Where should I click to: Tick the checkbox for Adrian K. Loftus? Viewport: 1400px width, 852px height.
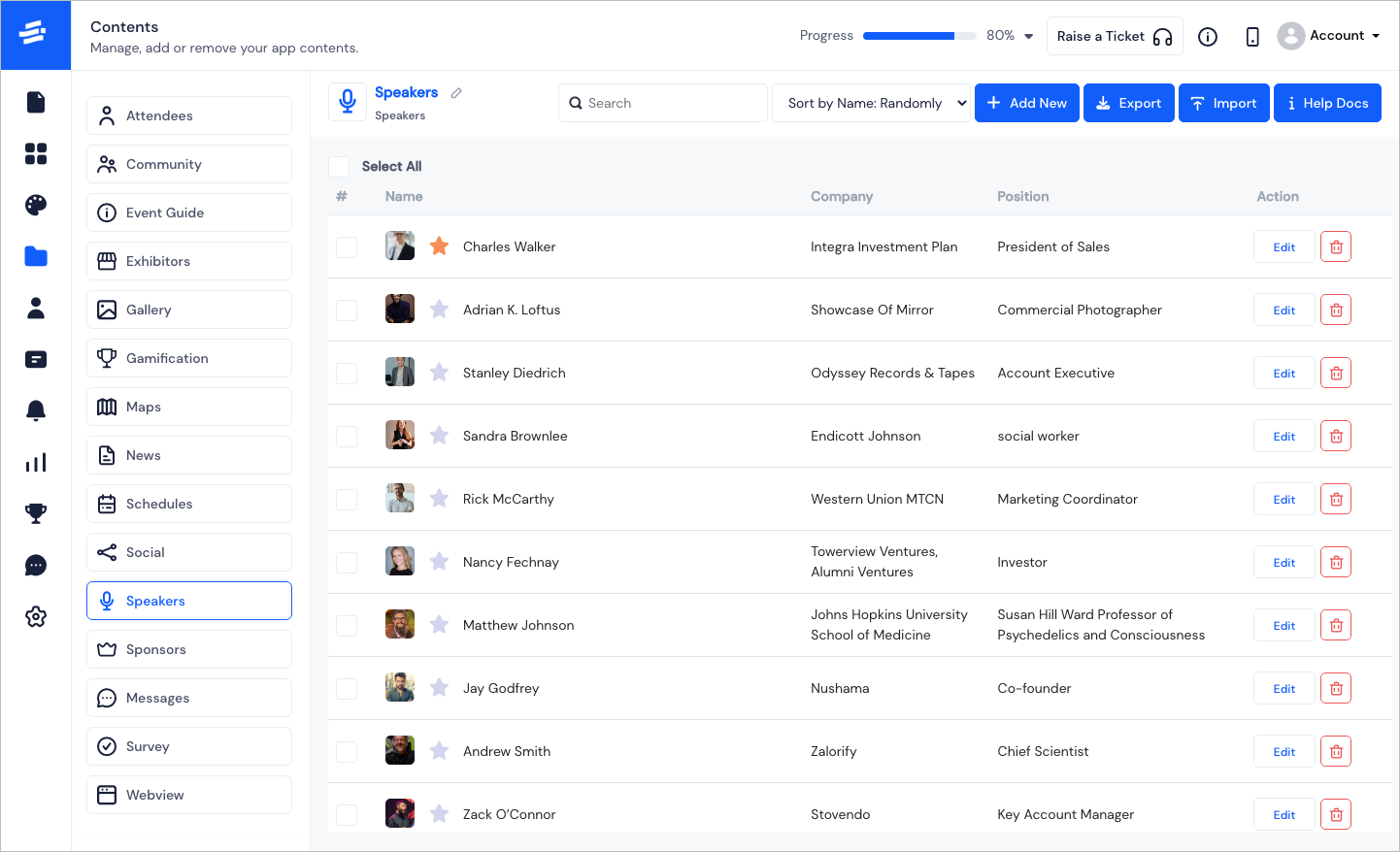[x=347, y=311]
